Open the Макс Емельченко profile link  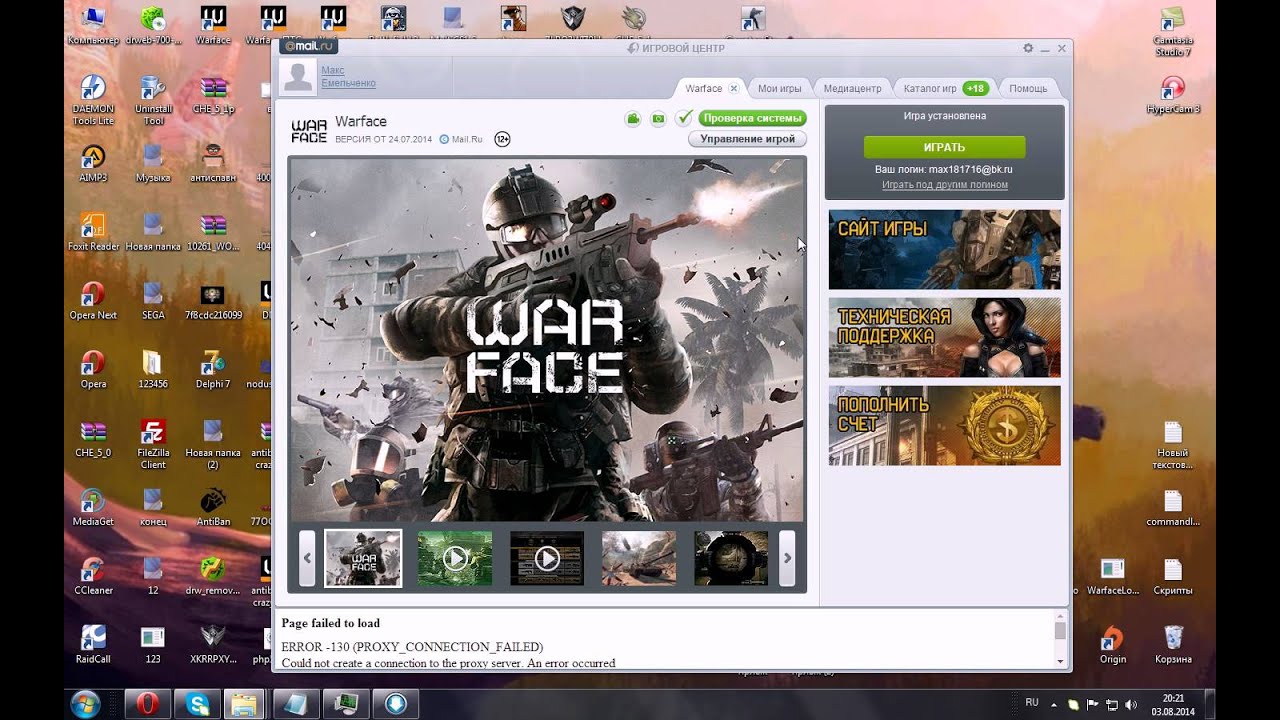[348, 76]
